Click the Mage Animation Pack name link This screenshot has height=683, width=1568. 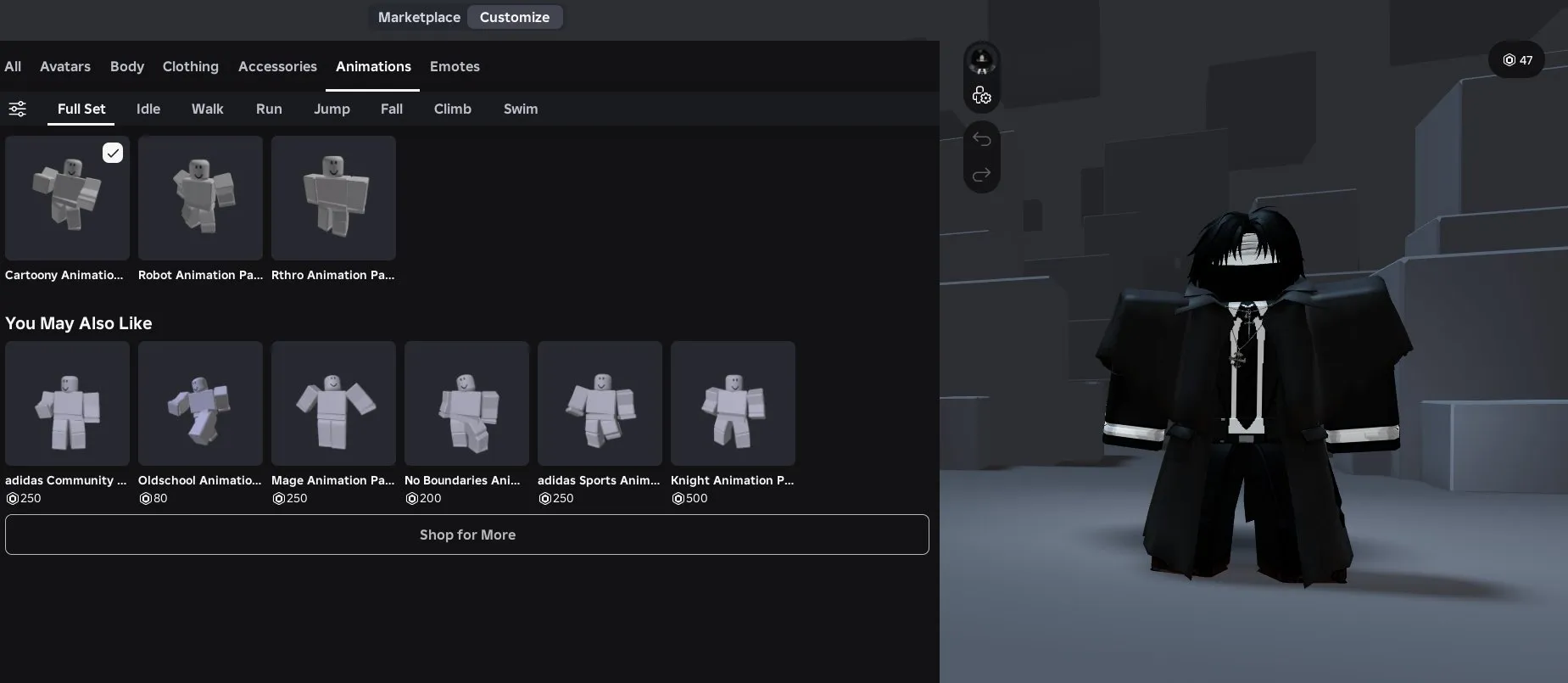332,480
